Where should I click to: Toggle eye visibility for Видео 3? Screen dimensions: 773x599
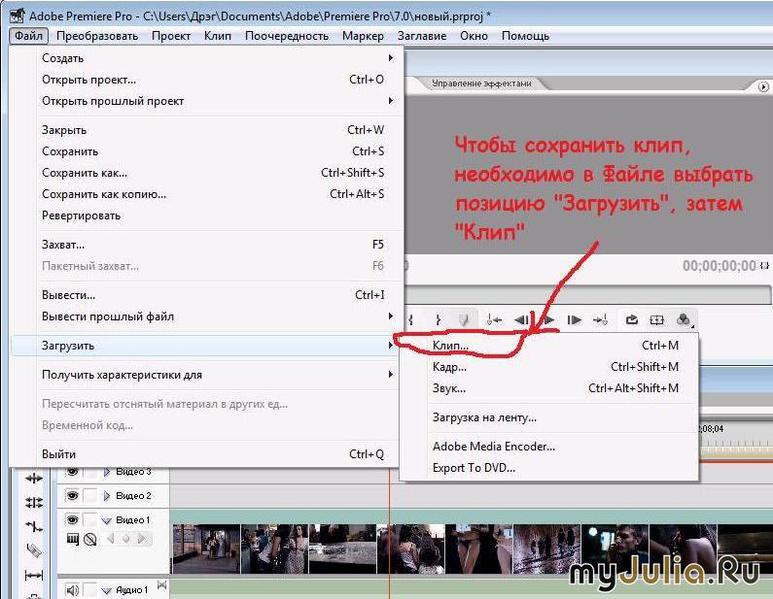(72, 472)
